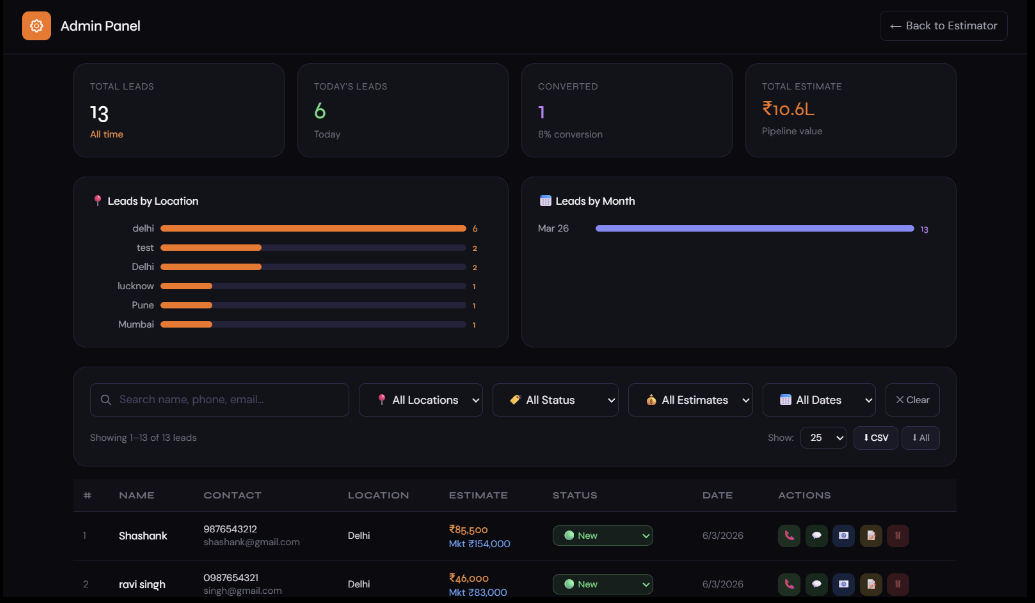Viewport: 1035px width, 603px height.
Task: Change Shashank's status from New
Action: (x=602, y=536)
